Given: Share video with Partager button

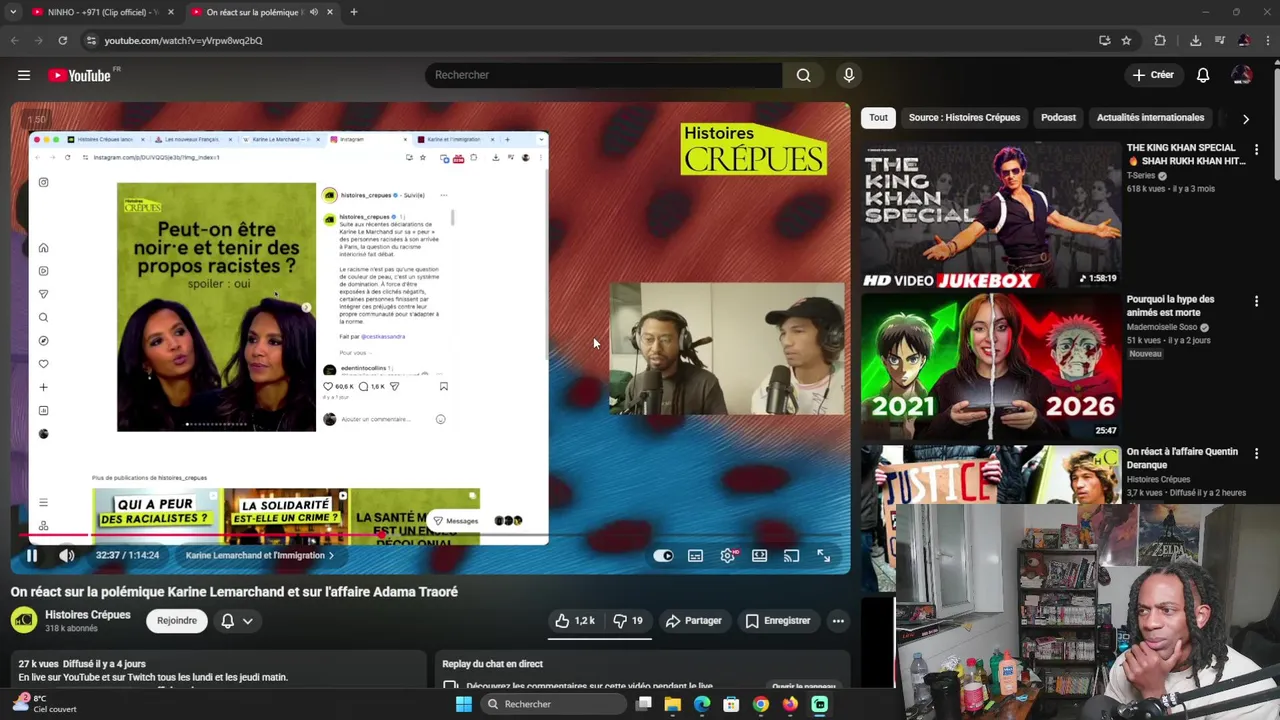Looking at the screenshot, I should [693, 621].
